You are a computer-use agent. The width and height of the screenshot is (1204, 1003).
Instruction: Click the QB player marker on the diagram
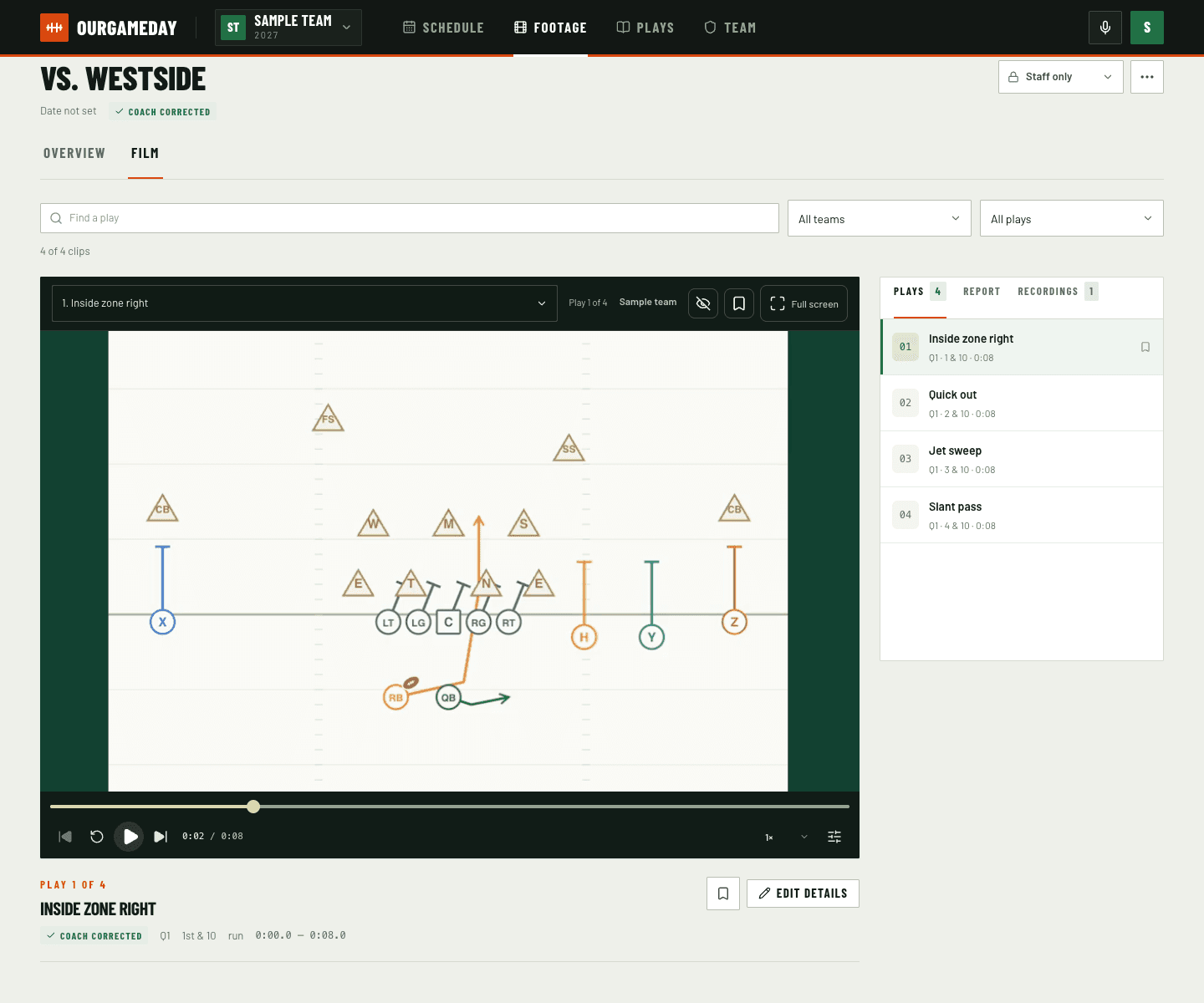448,697
